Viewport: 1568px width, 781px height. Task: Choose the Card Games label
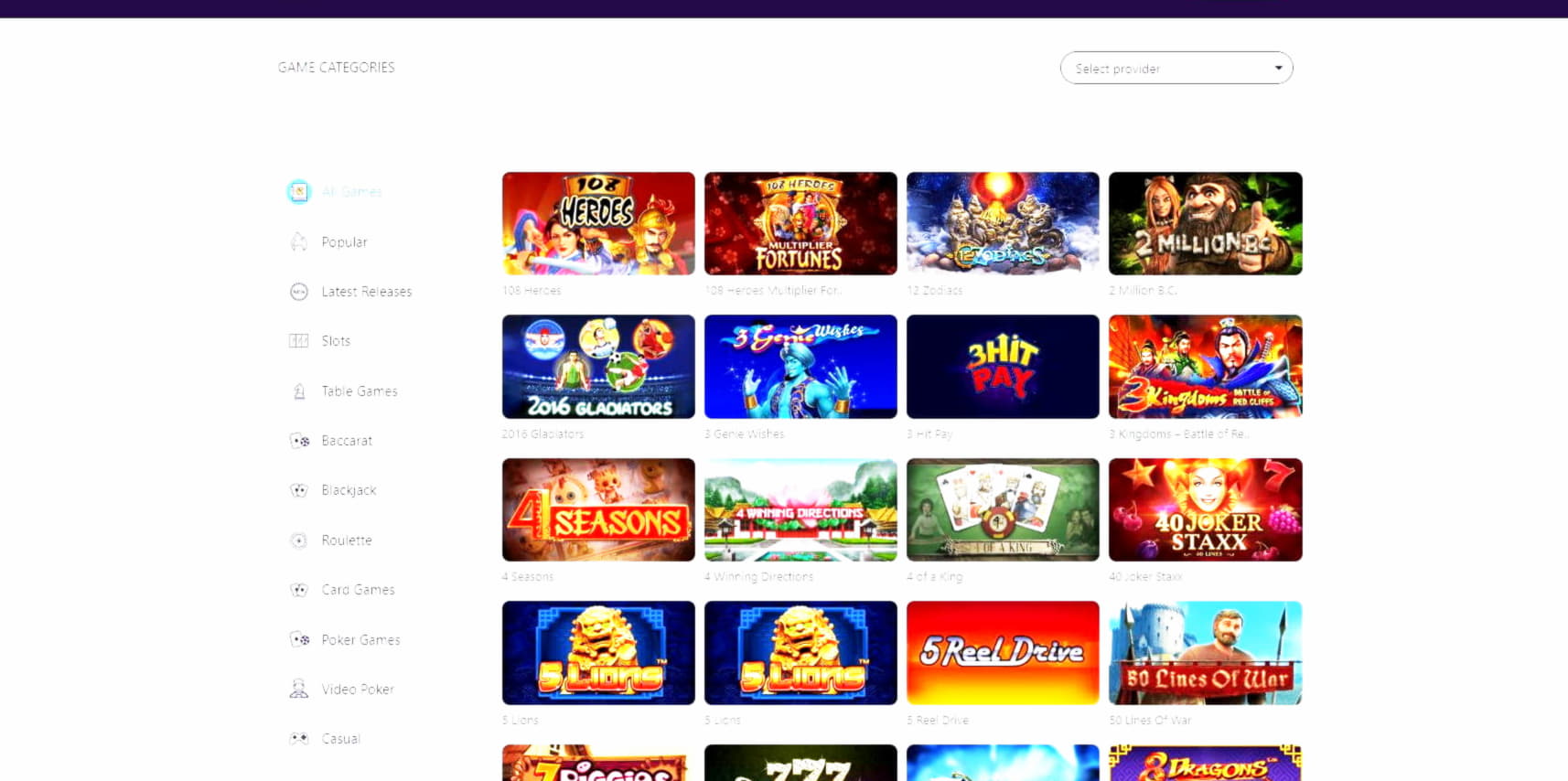(358, 590)
